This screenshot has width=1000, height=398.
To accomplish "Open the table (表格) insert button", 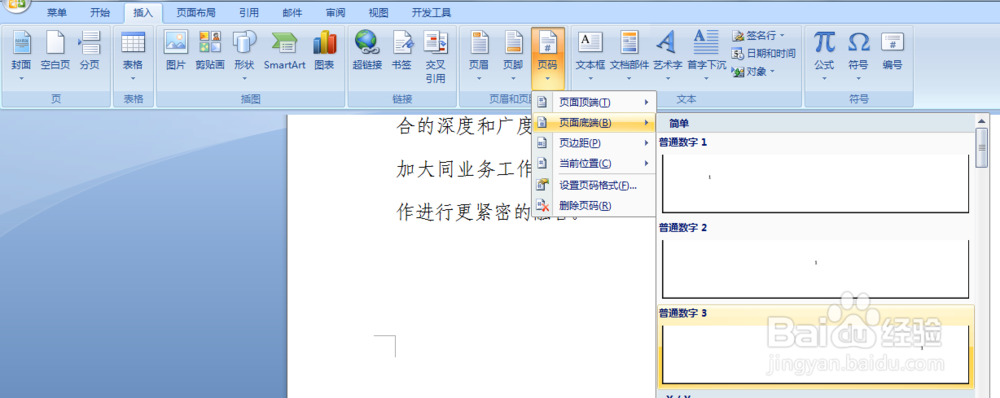I will (133, 56).
